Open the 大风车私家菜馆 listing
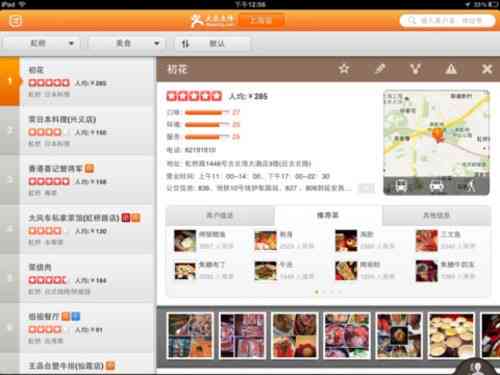The height and width of the screenshot is (375, 500). [77, 229]
